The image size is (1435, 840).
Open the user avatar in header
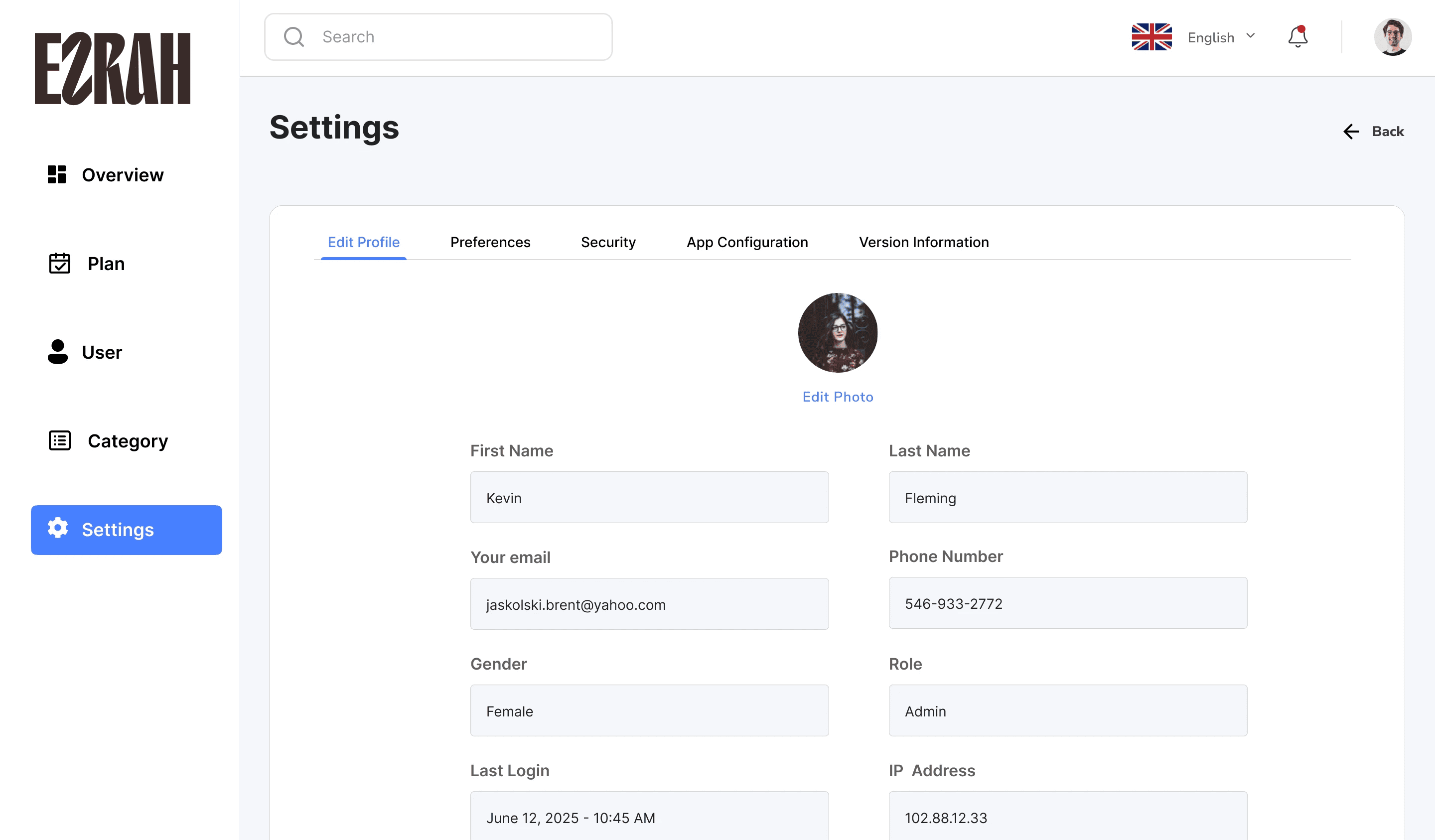tap(1392, 37)
